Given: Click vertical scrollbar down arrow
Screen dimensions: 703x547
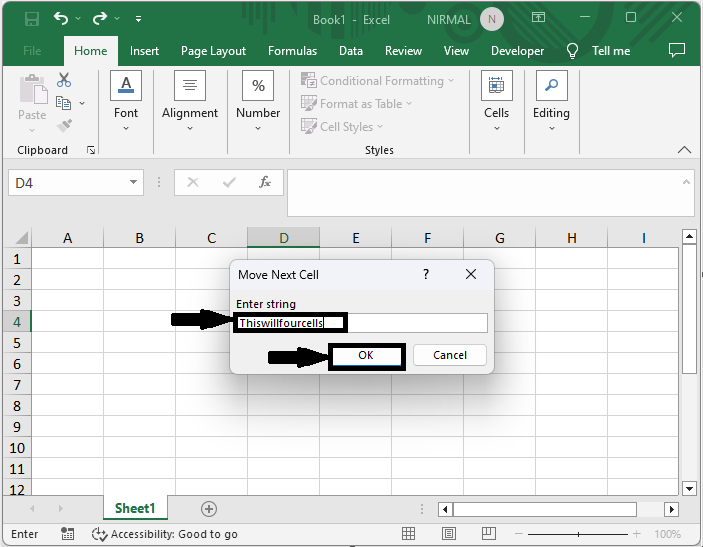Looking at the screenshot, I should pyautogui.click(x=689, y=488).
